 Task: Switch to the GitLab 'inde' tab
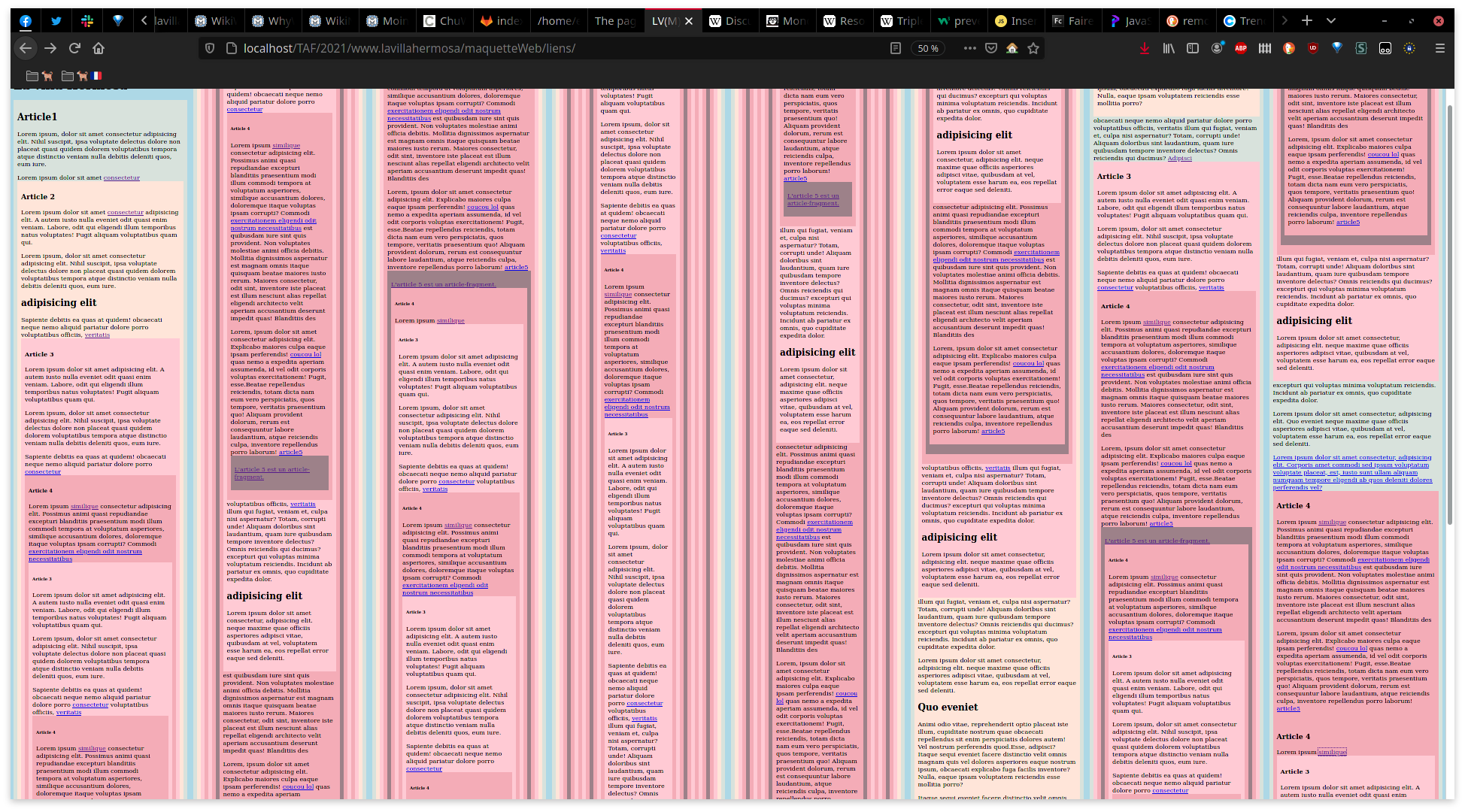click(500, 20)
